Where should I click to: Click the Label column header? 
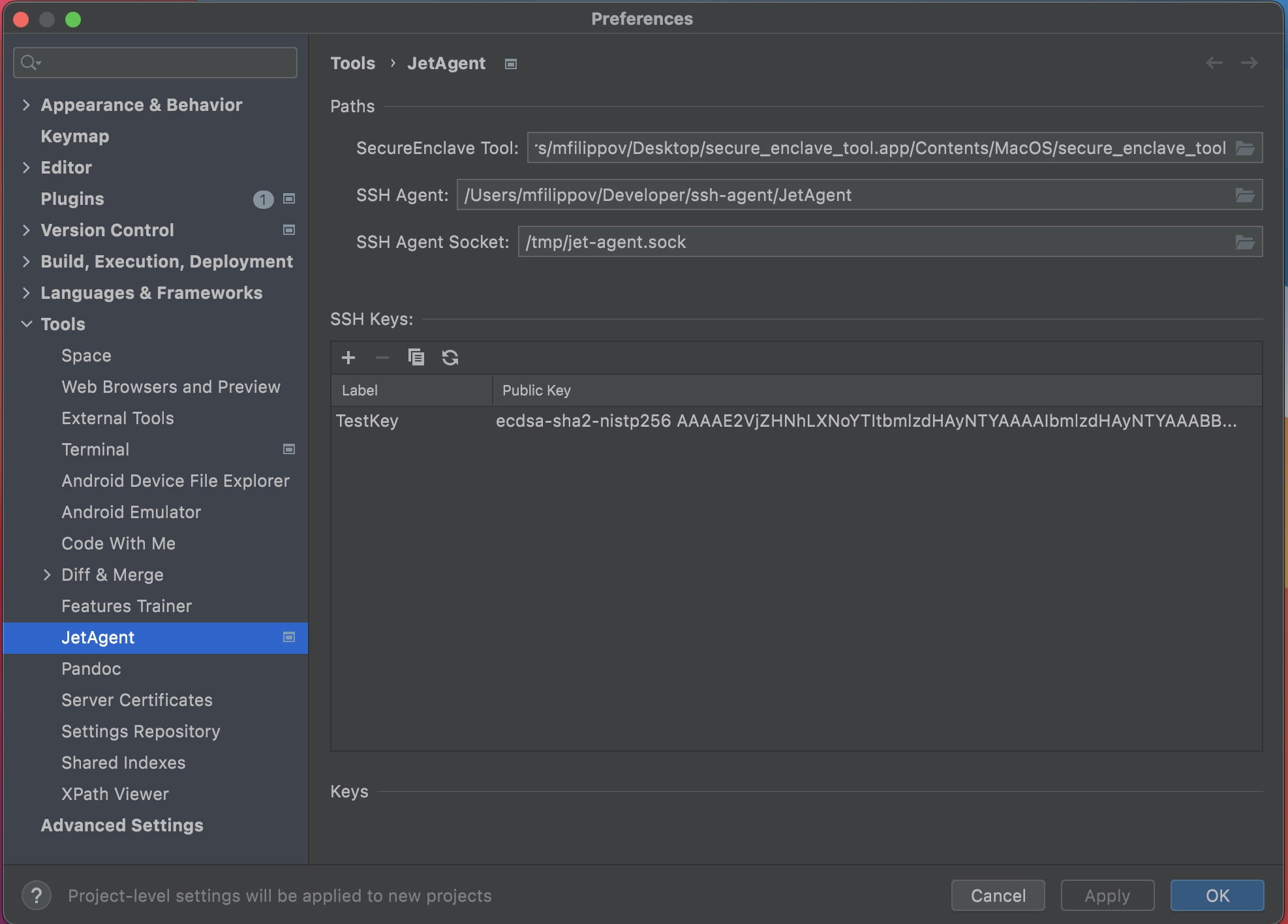pos(412,390)
